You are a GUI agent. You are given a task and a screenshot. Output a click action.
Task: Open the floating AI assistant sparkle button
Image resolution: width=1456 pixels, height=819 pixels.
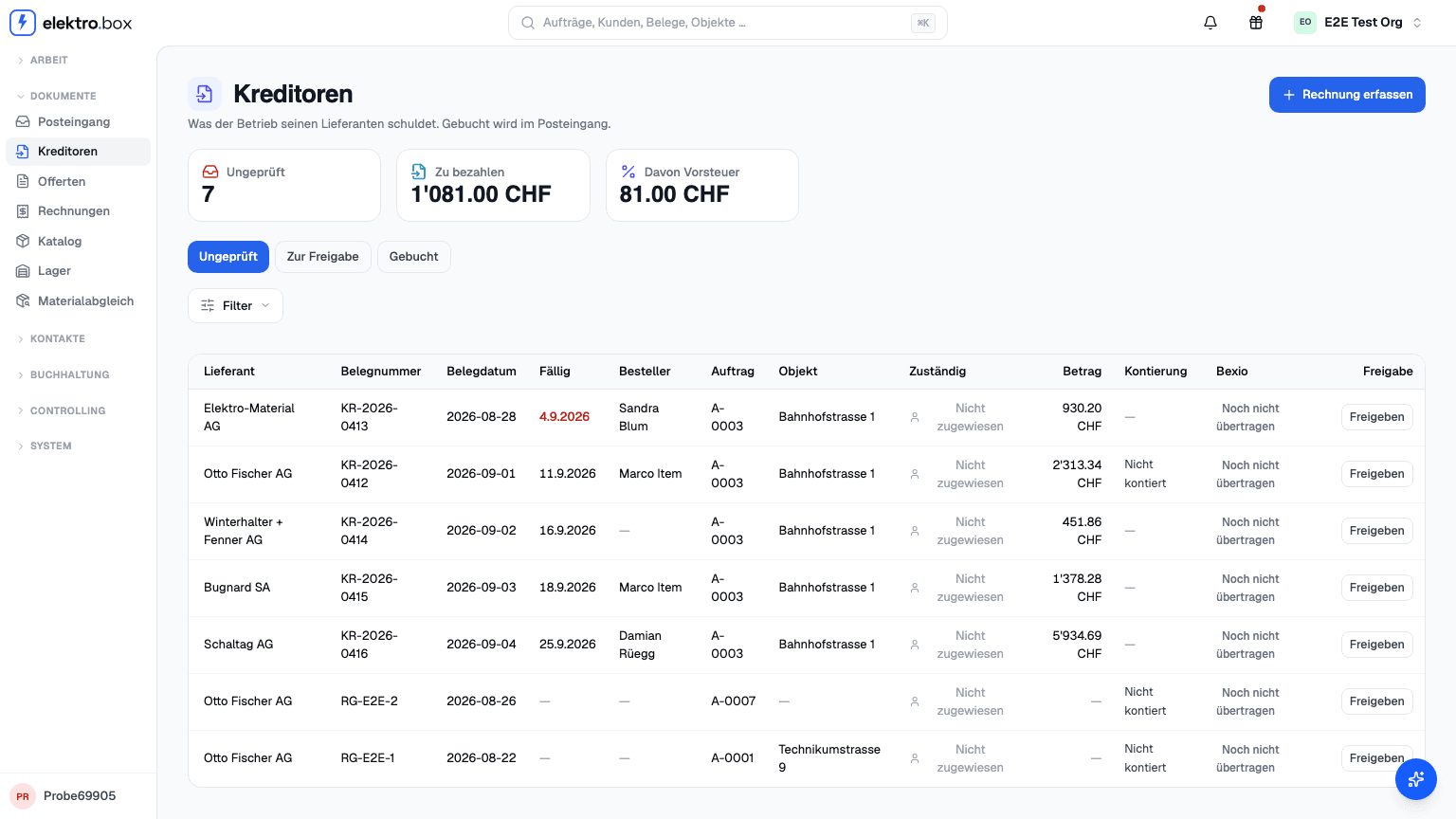pos(1416,779)
